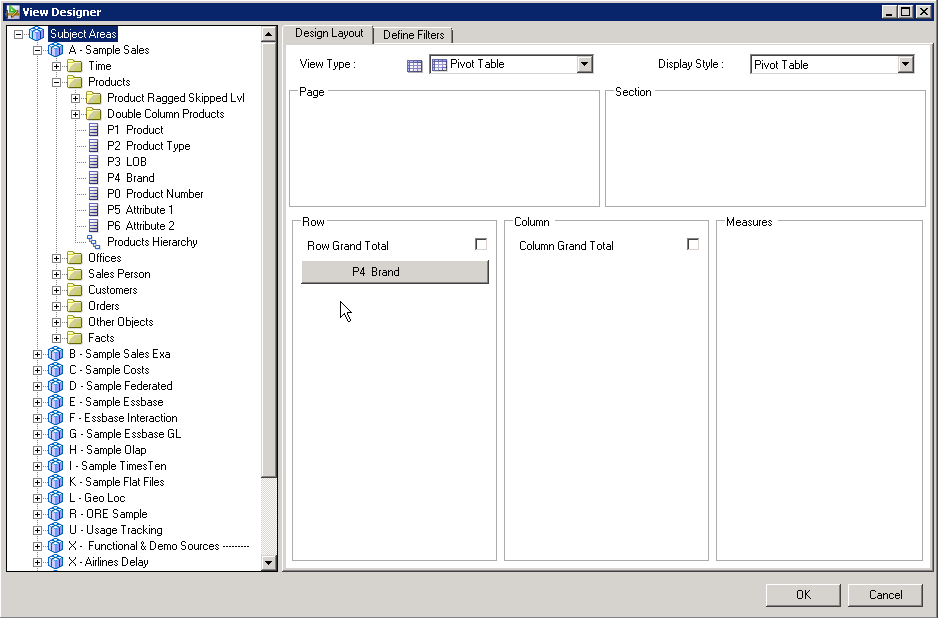The height and width of the screenshot is (618, 938).
Task: Check Row Grand Total in the Row panel
Action: [x=481, y=243]
